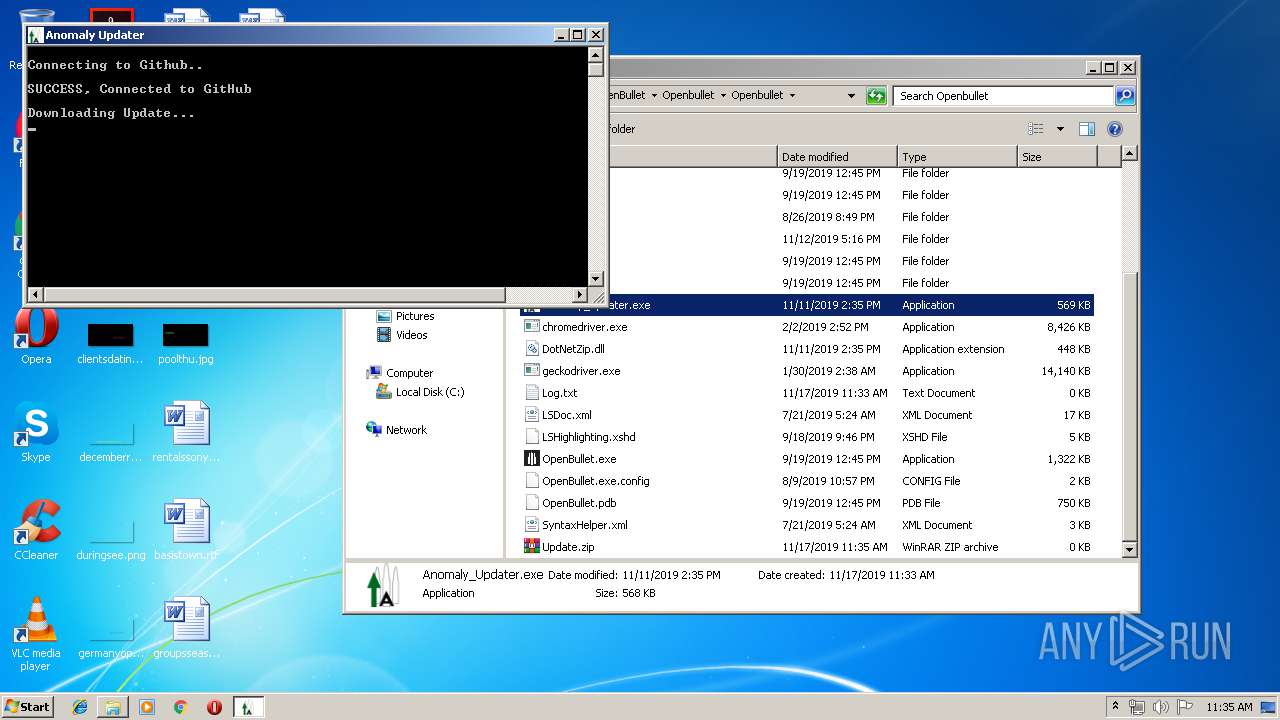This screenshot has width=1280, height=720.
Task: Change view with the views icon
Action: point(1036,129)
